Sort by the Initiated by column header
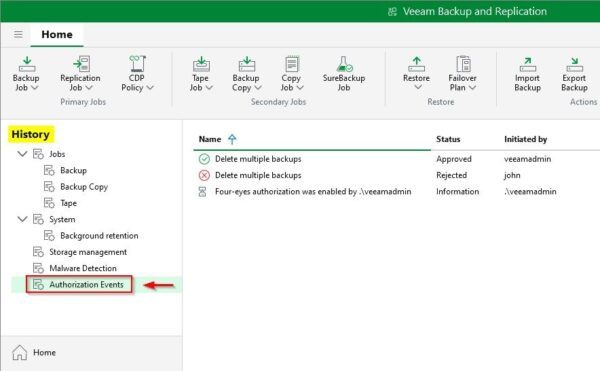This screenshot has height=371, width=600. [525, 139]
